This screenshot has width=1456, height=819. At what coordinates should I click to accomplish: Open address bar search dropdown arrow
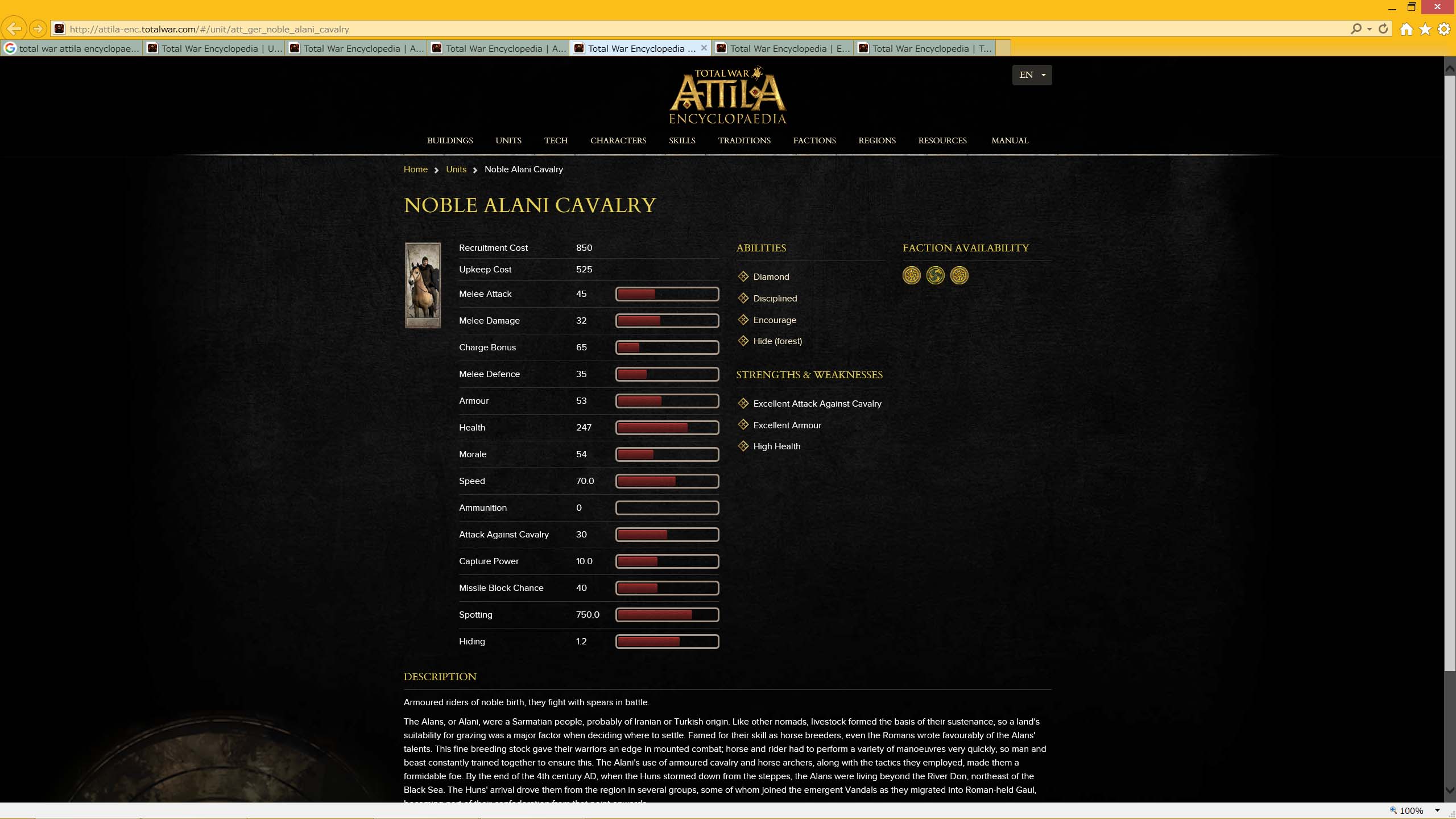coord(1369,29)
